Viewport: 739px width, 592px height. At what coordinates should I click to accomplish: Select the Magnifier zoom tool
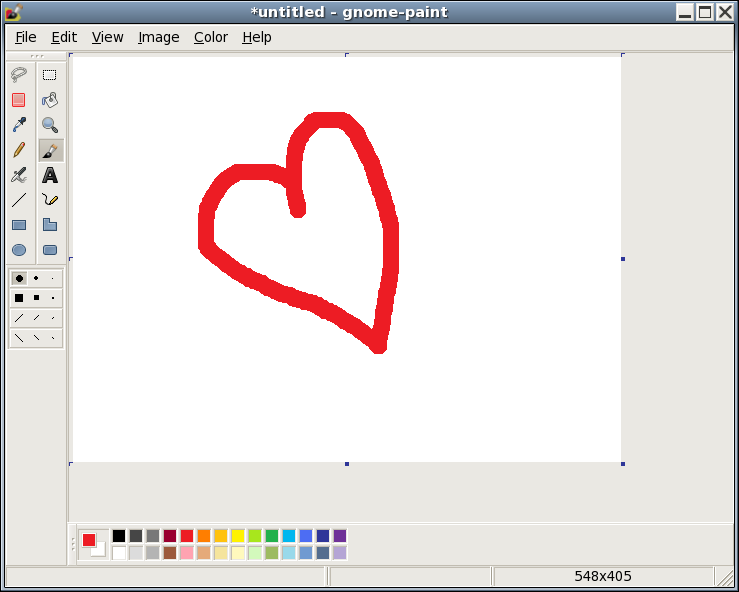point(50,125)
